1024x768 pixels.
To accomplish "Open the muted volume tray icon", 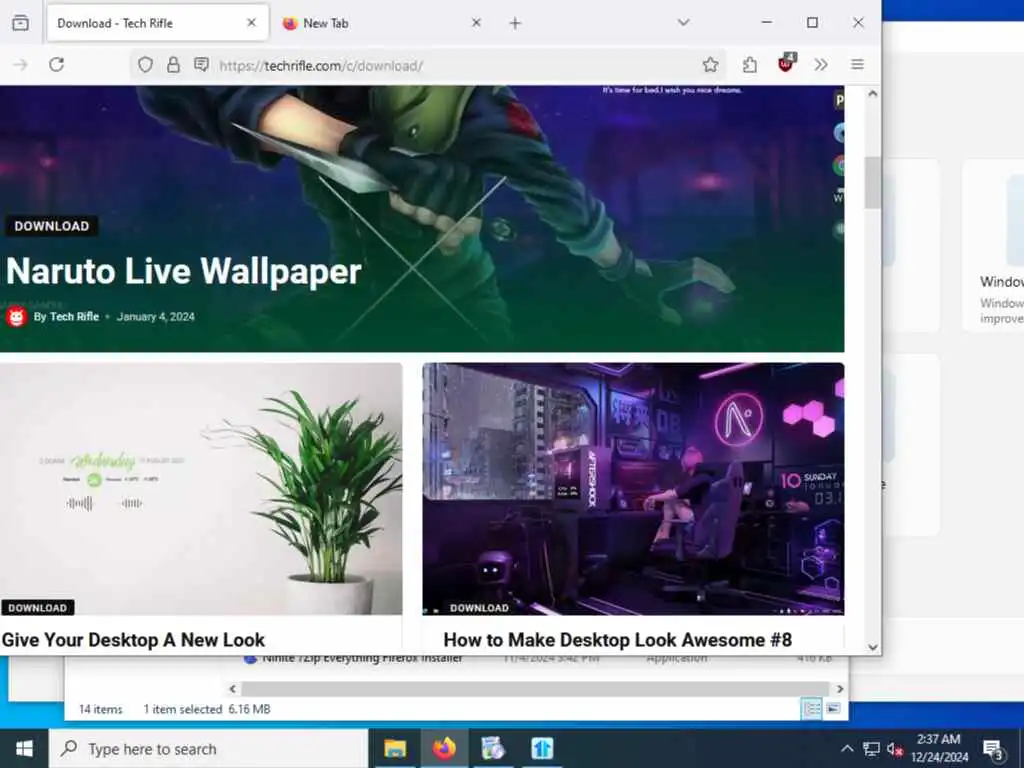I will click(x=895, y=748).
